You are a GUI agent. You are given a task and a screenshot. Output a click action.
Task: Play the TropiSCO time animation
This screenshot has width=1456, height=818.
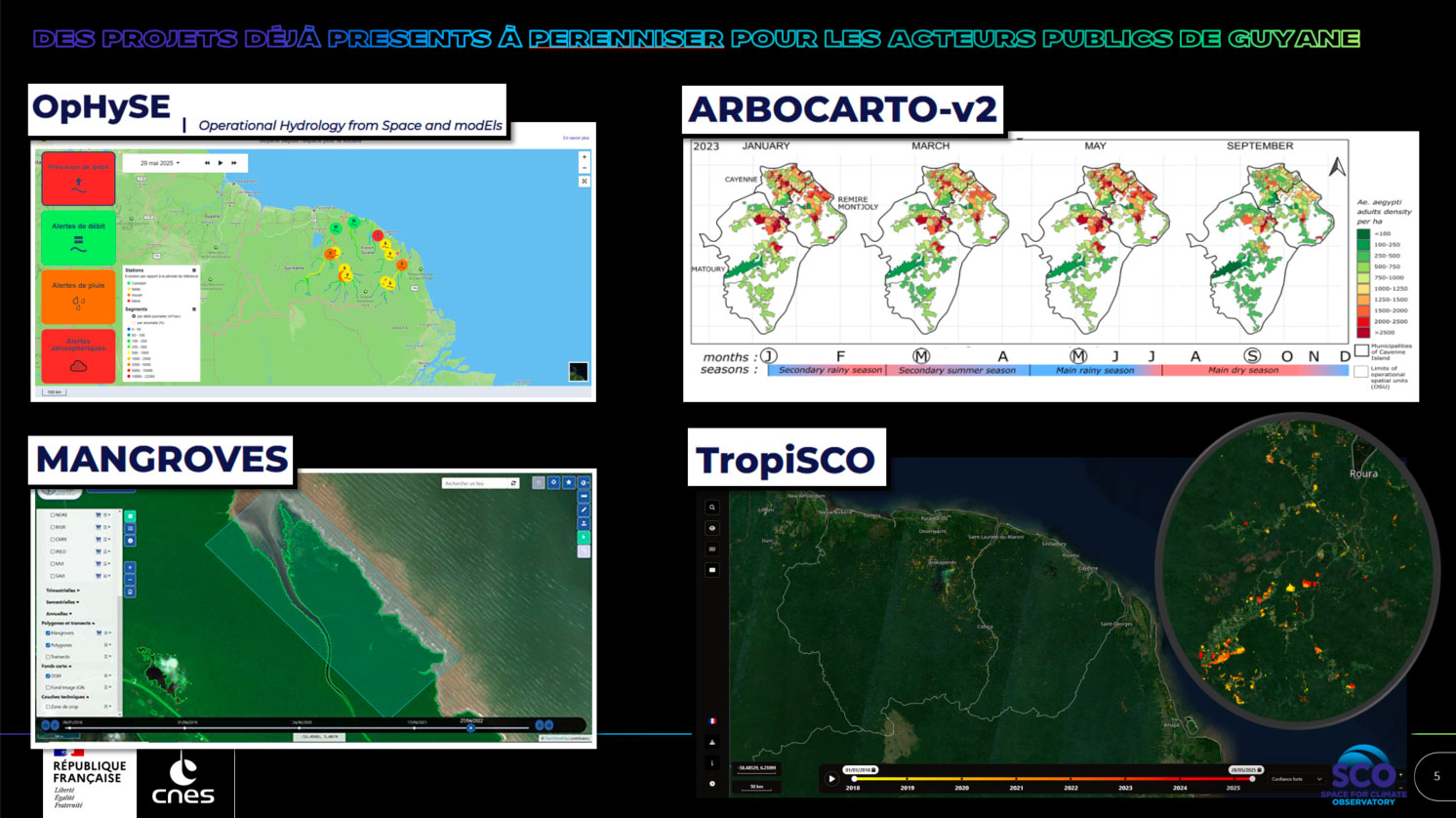[x=831, y=779]
